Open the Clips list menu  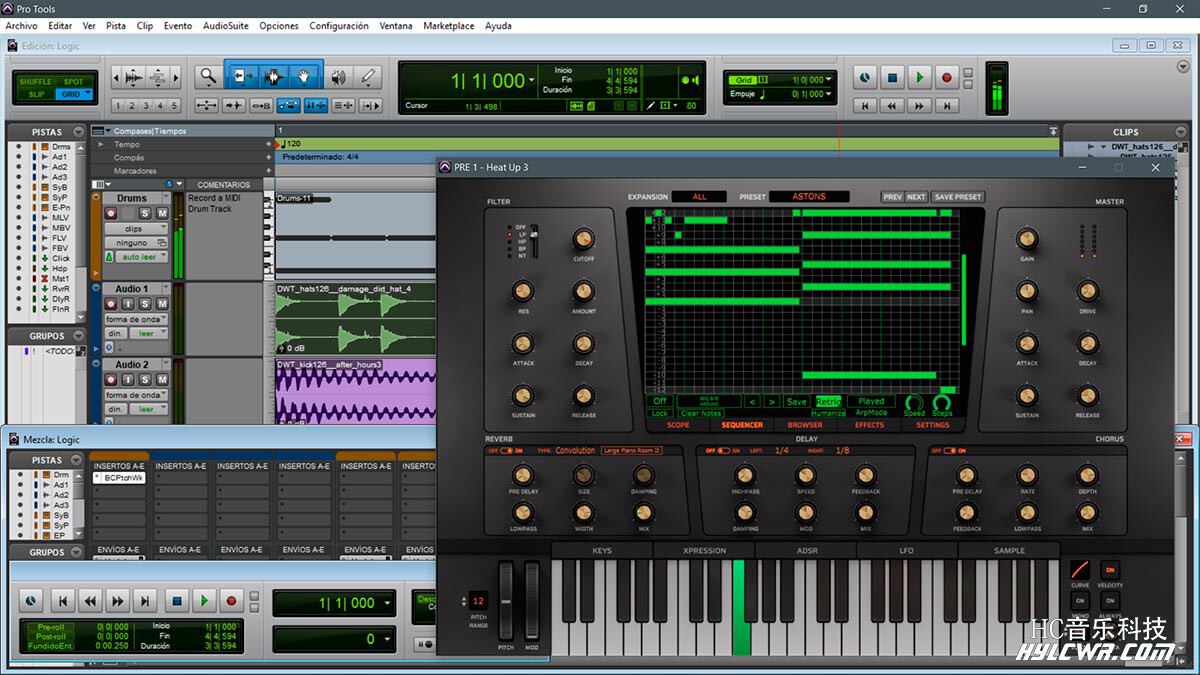(x=1182, y=131)
